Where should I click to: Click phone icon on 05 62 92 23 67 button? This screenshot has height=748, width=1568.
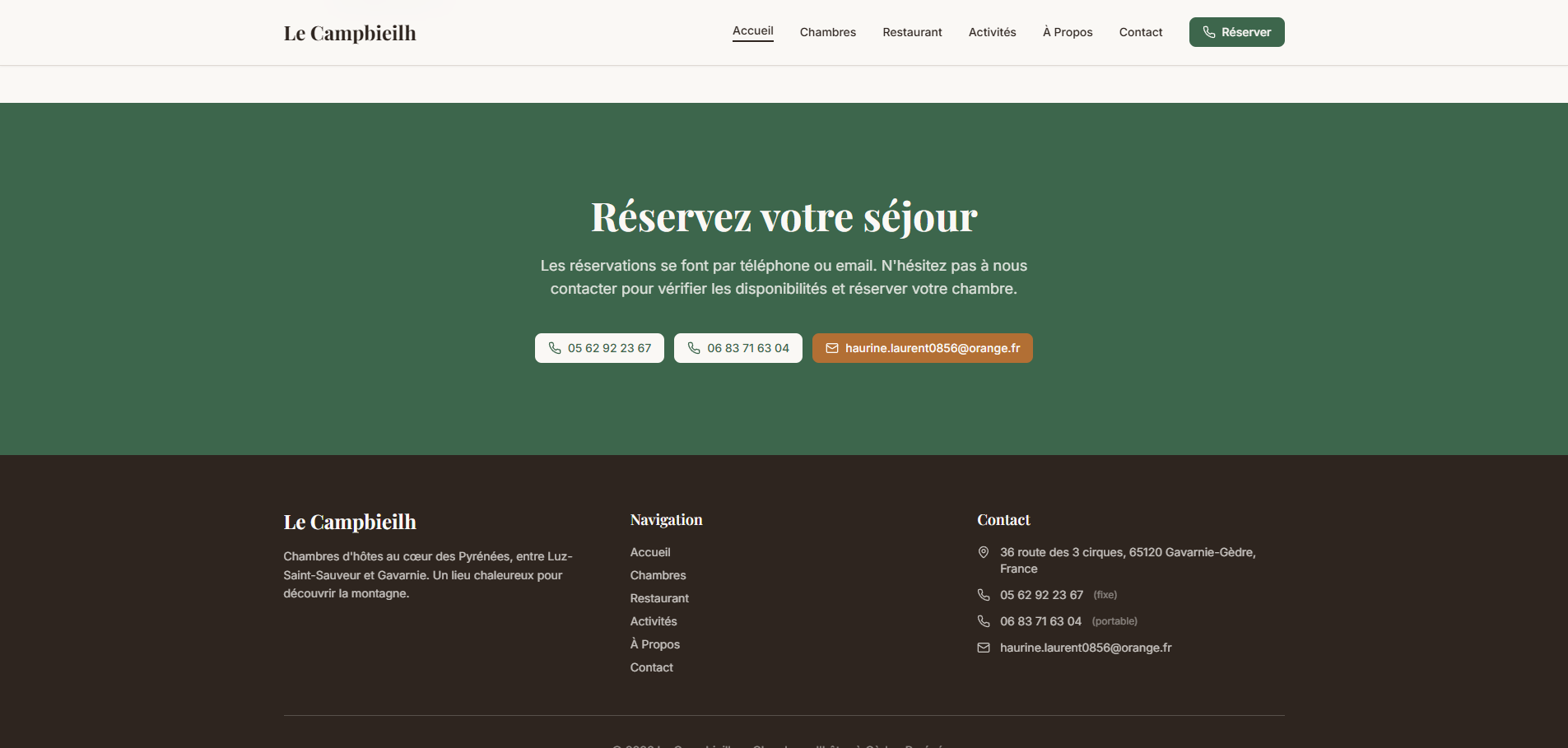pyautogui.click(x=555, y=348)
